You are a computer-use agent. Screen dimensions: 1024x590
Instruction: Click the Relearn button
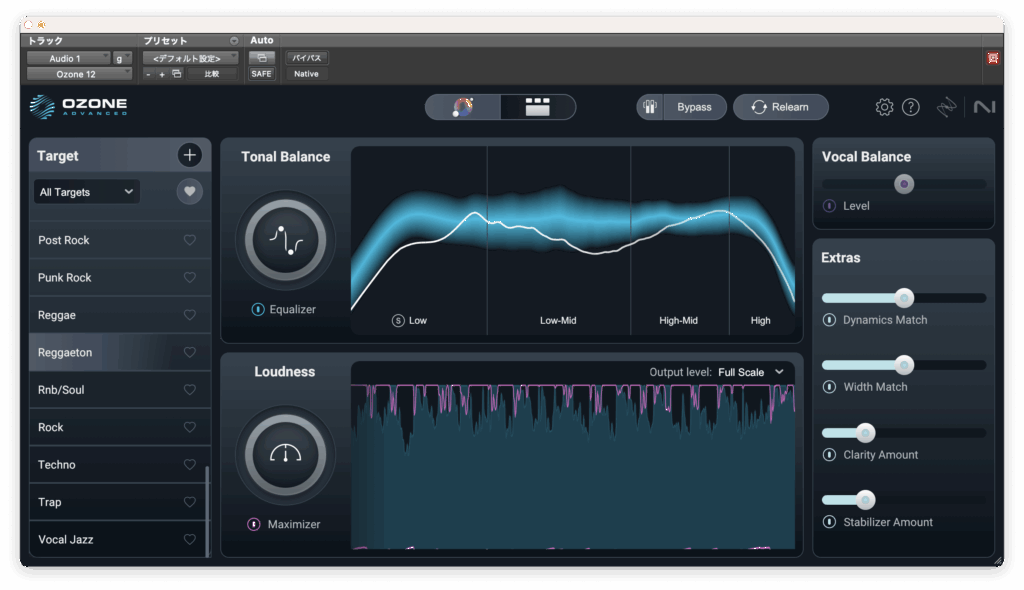(781, 107)
